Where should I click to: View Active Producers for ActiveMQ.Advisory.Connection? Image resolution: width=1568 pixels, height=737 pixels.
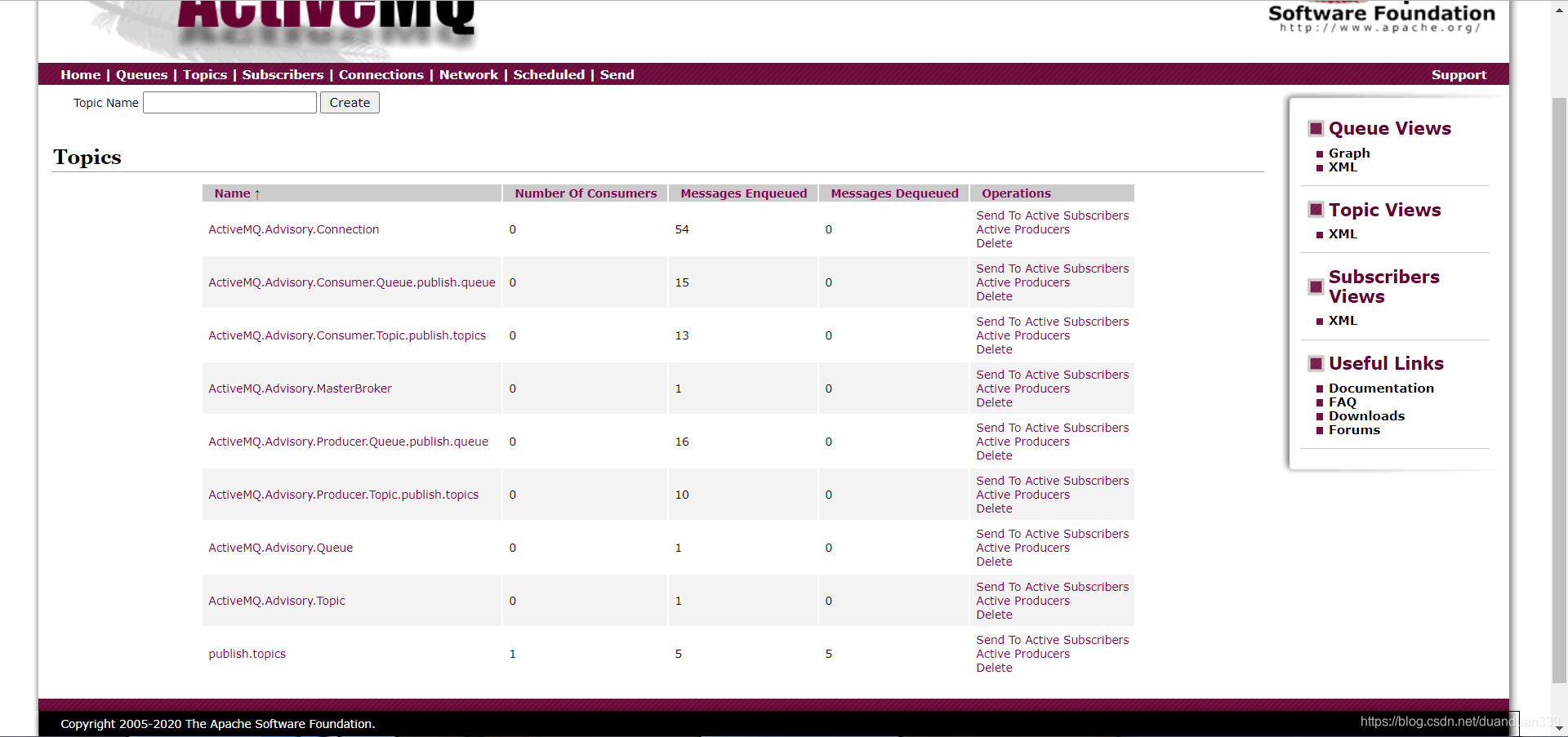click(1022, 229)
